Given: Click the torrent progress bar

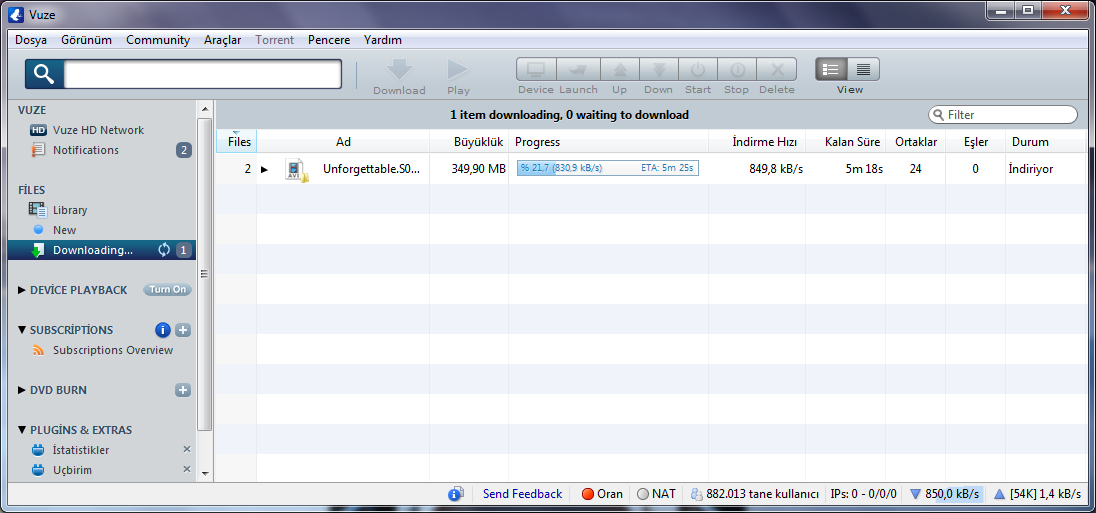Looking at the screenshot, I should coord(607,168).
